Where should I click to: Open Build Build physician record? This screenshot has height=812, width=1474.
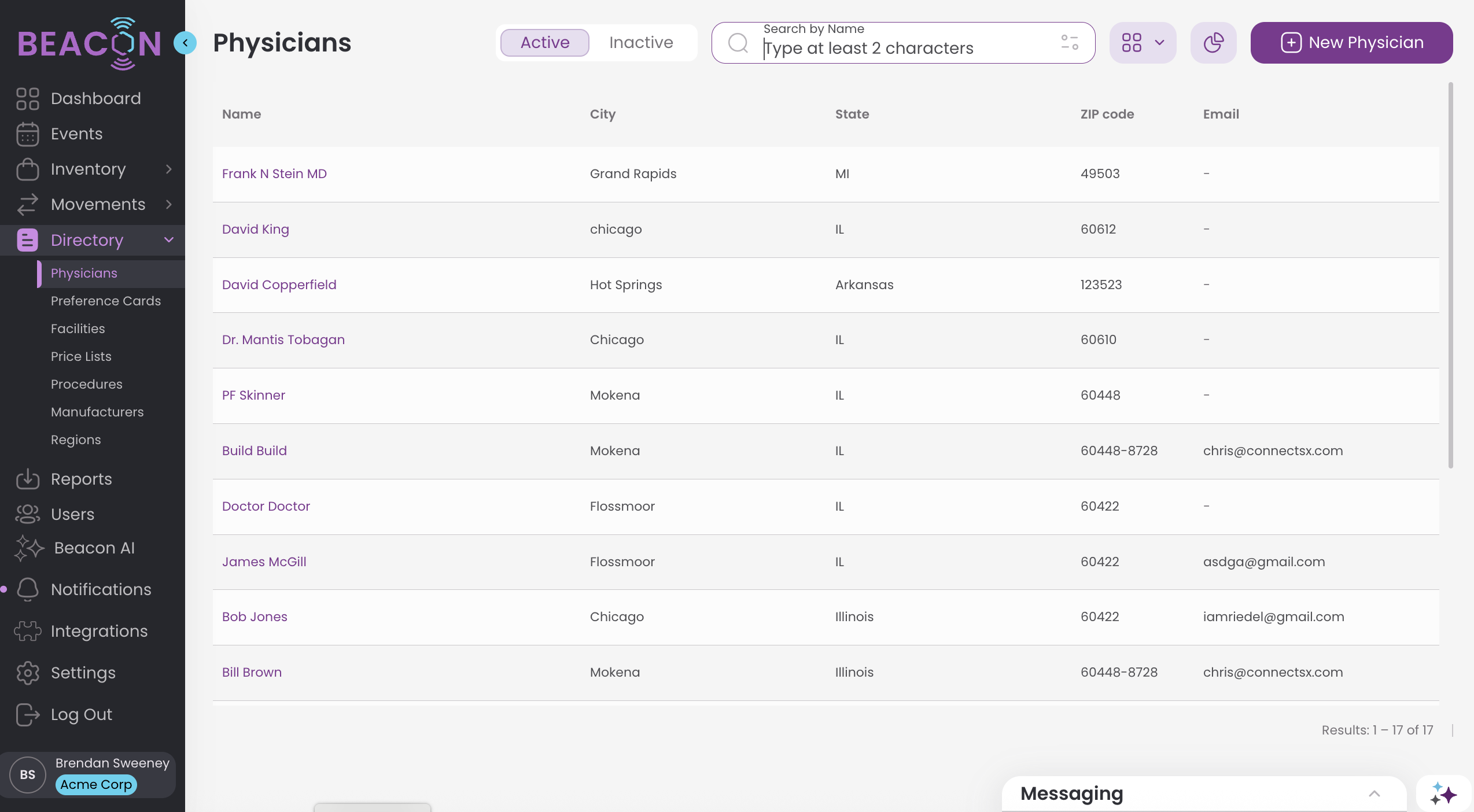(255, 451)
